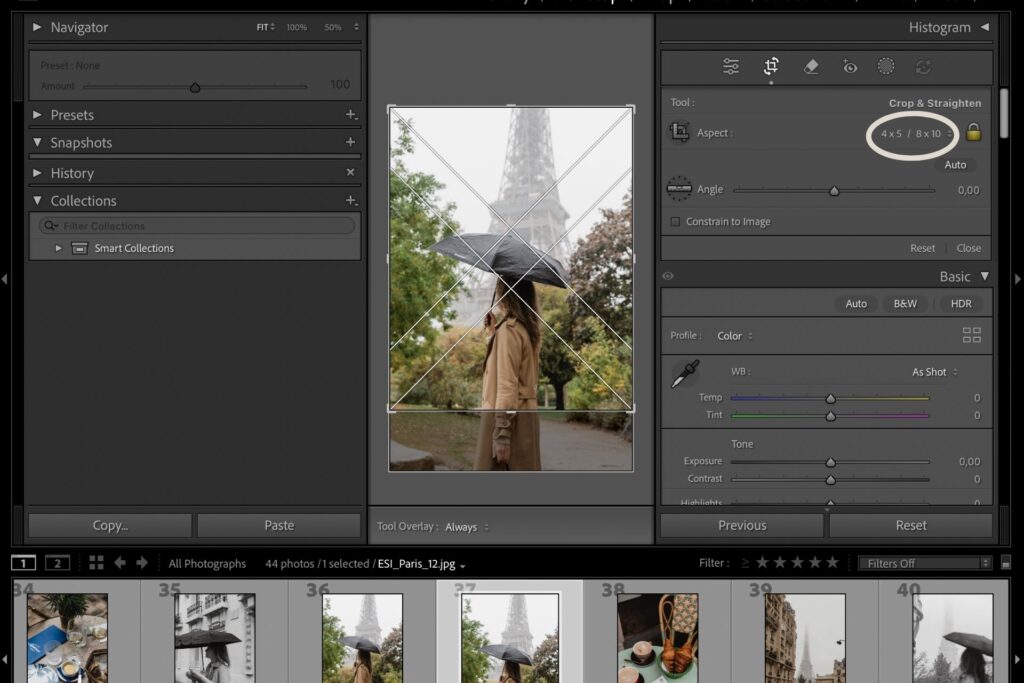Go back with the left arrow in filmstrip bar
Screen dimensions: 1024x683
[120, 563]
